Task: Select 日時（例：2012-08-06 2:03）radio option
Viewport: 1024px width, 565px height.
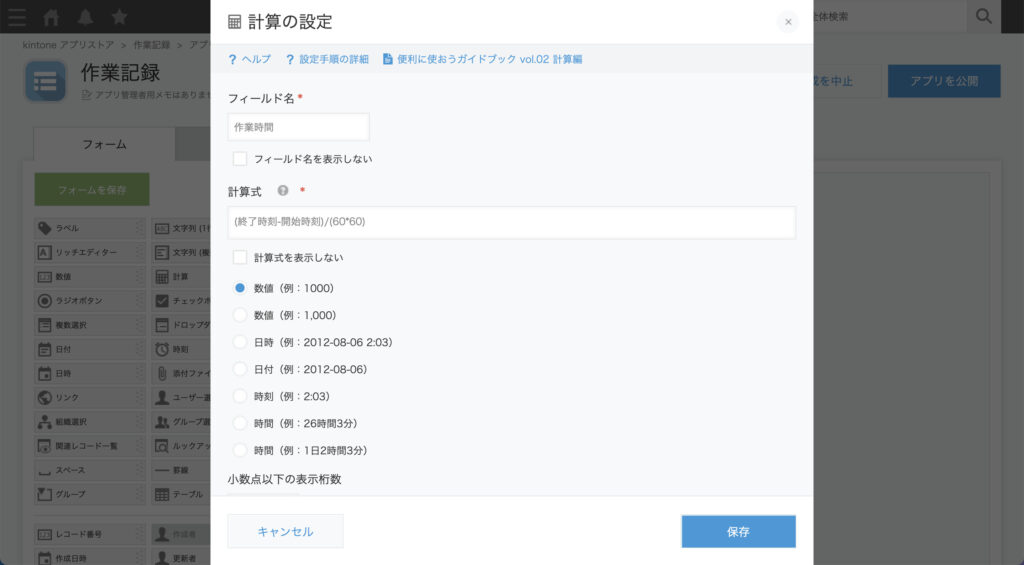Action: coord(240,342)
